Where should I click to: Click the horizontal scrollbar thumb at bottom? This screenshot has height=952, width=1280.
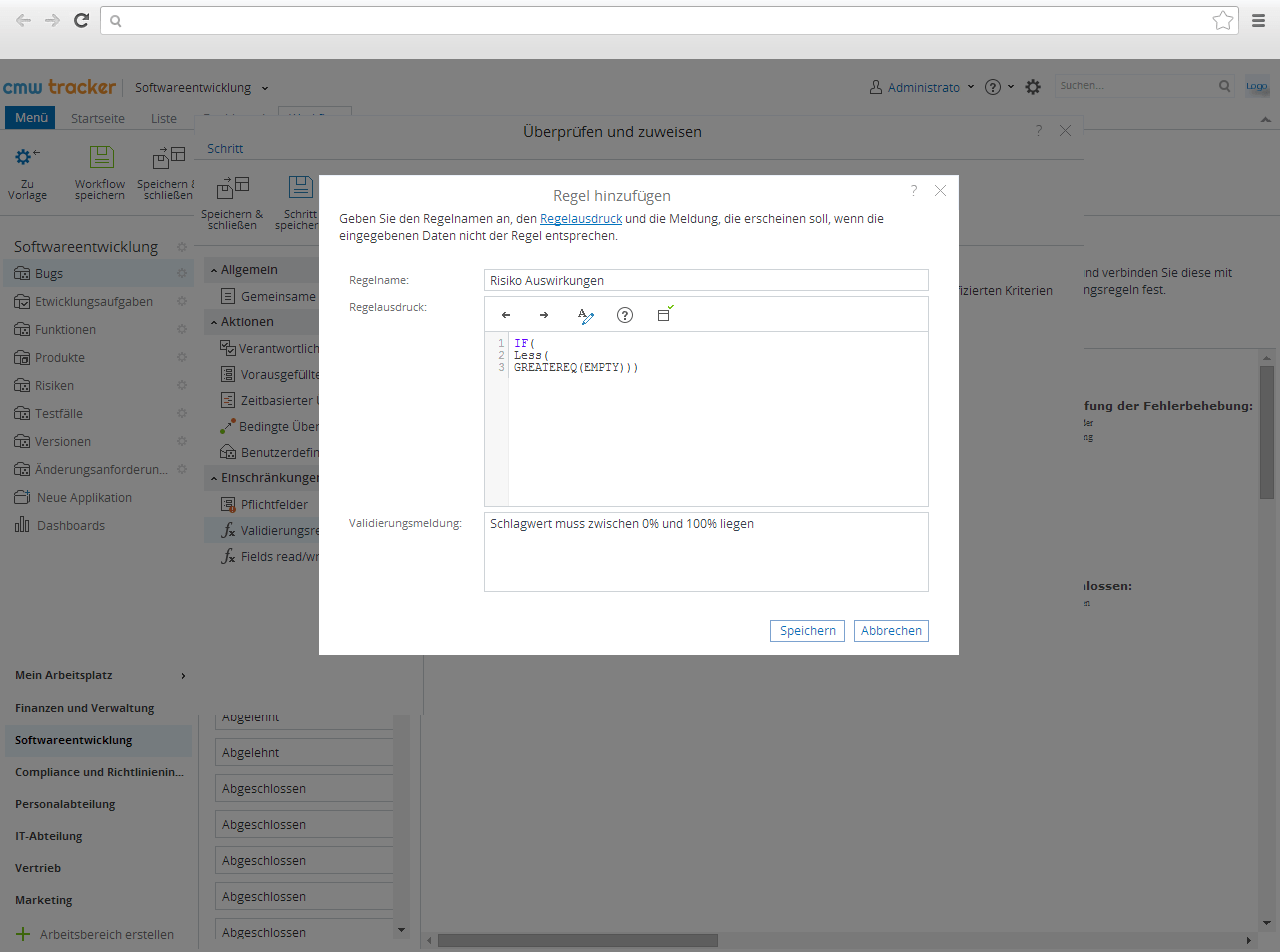pos(576,941)
